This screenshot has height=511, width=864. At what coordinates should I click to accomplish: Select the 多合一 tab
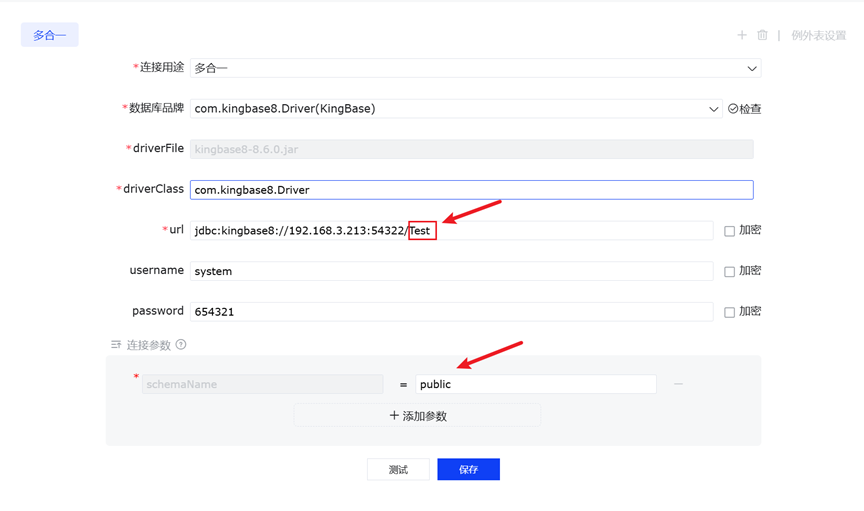point(49,35)
